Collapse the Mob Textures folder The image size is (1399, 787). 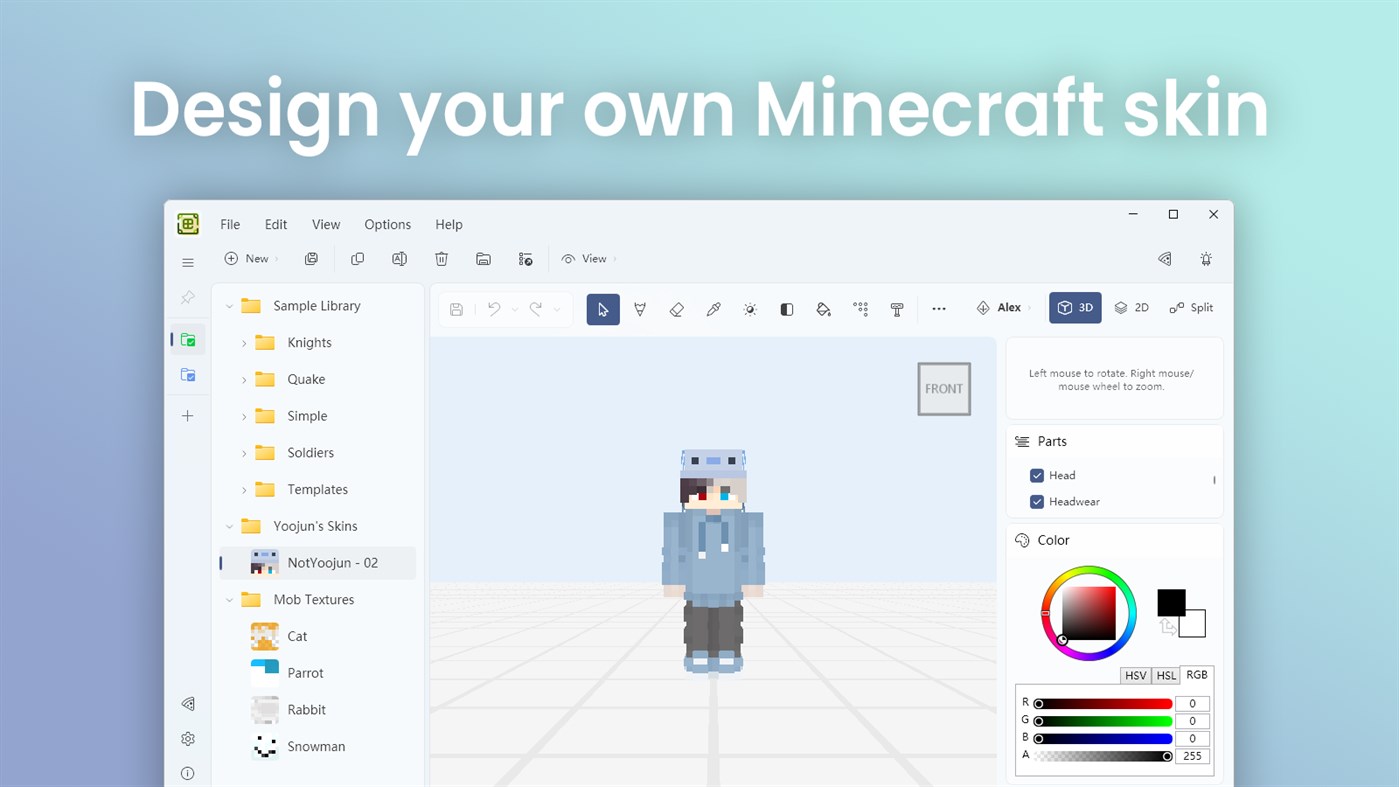(229, 600)
